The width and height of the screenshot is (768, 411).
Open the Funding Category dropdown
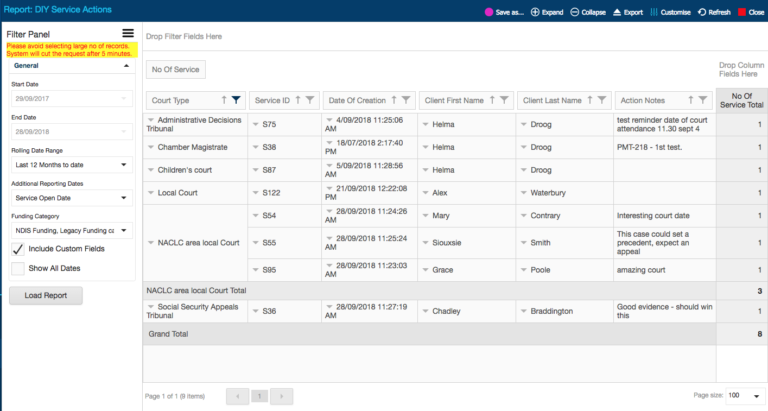72,231
